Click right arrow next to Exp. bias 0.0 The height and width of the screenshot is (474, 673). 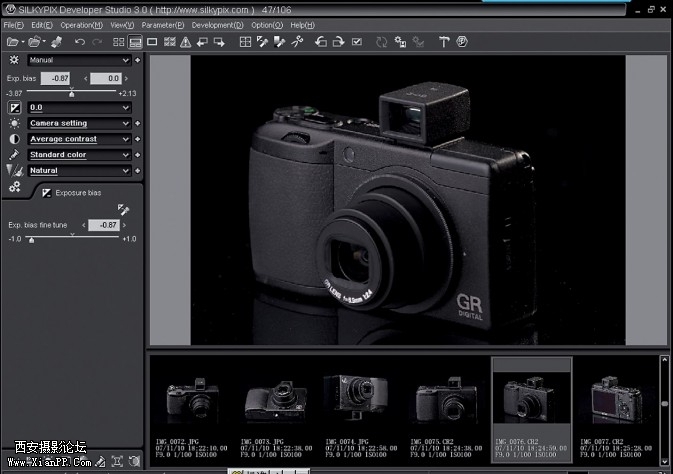(x=127, y=78)
